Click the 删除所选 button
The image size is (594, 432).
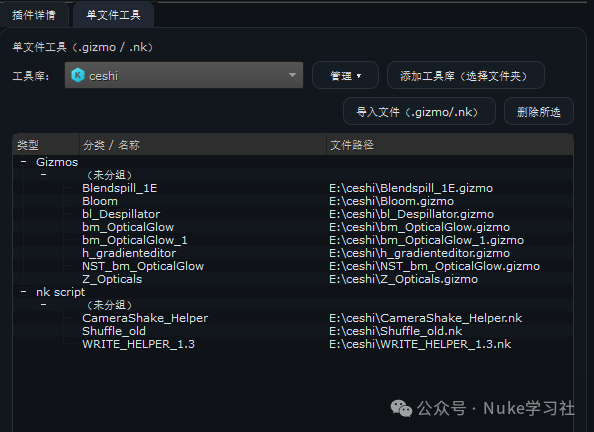pos(539,112)
